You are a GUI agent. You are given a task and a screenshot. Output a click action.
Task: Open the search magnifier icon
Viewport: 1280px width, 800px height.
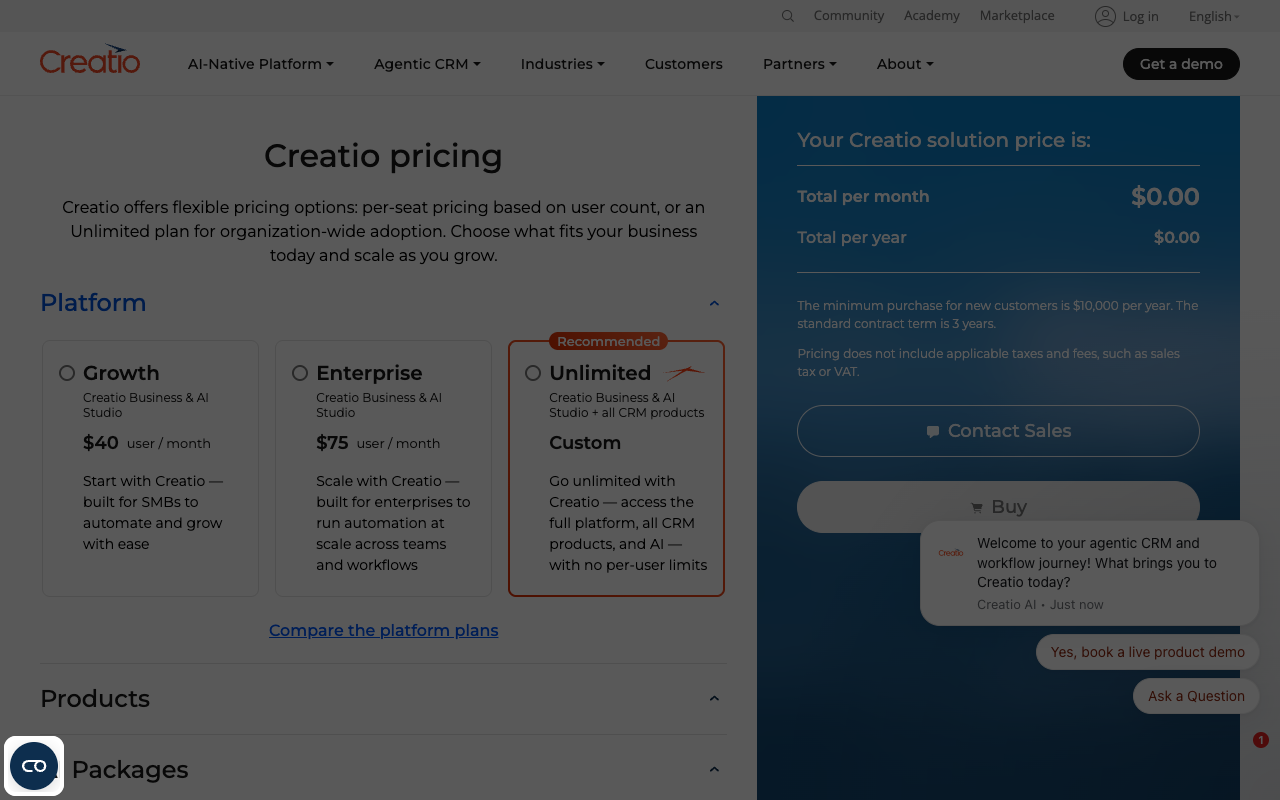click(788, 16)
